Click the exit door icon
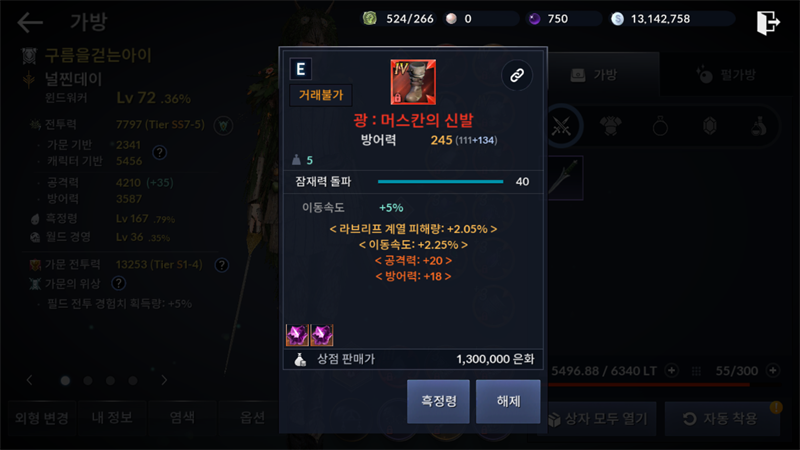The height and width of the screenshot is (450, 800). (x=768, y=22)
